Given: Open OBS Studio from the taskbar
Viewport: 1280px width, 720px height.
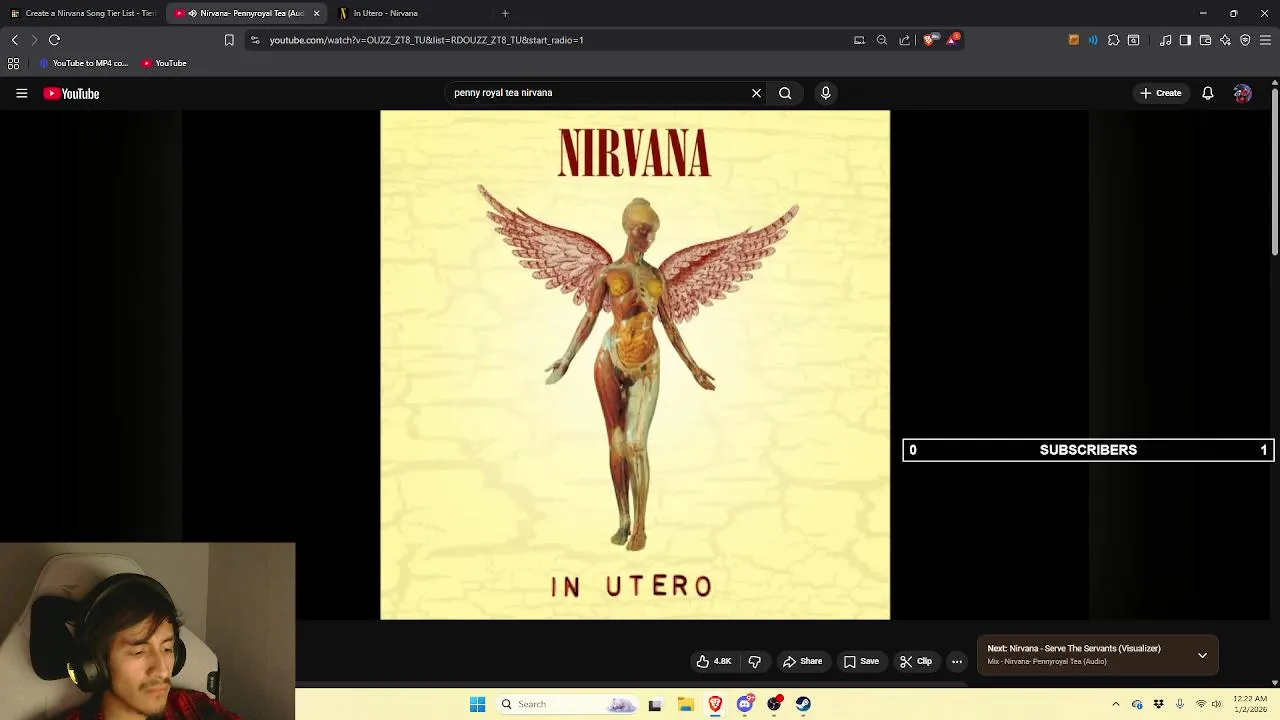Looking at the screenshot, I should pyautogui.click(x=774, y=704).
